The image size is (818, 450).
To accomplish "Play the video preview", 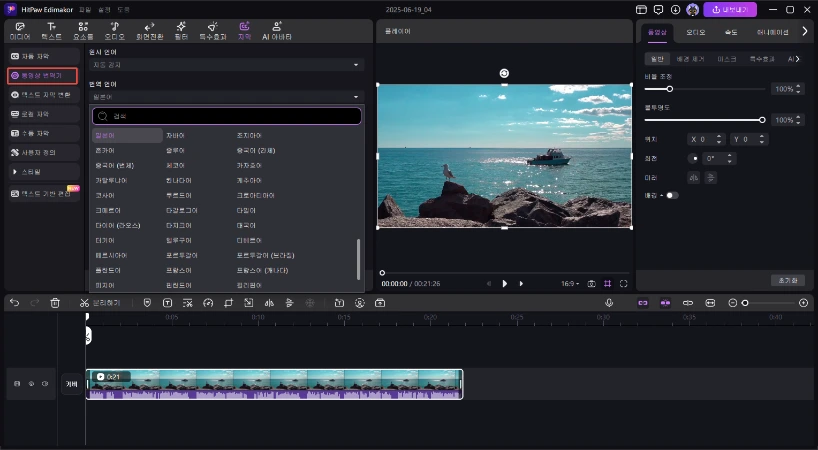I will click(504, 284).
